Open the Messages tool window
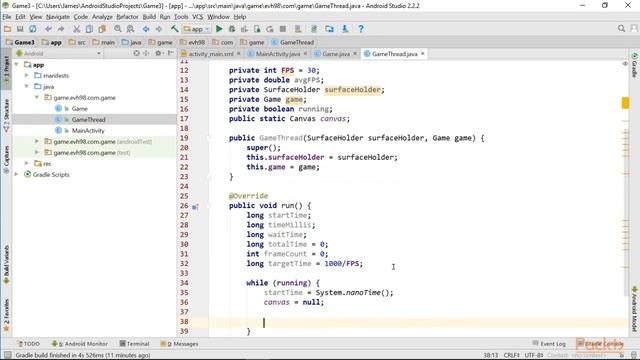This screenshot has height=360, width=640. tap(180, 344)
